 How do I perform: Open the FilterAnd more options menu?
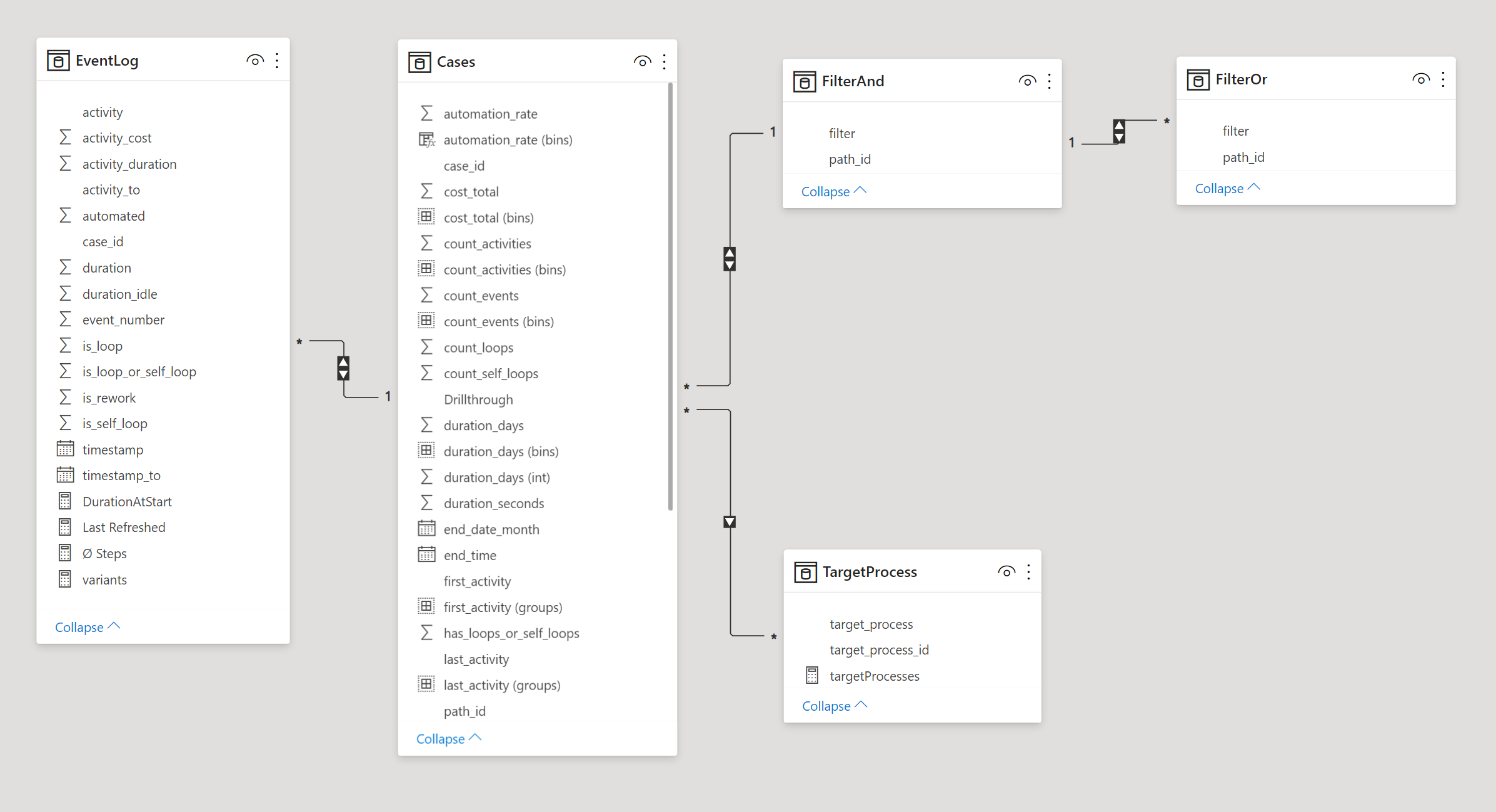coord(1049,81)
